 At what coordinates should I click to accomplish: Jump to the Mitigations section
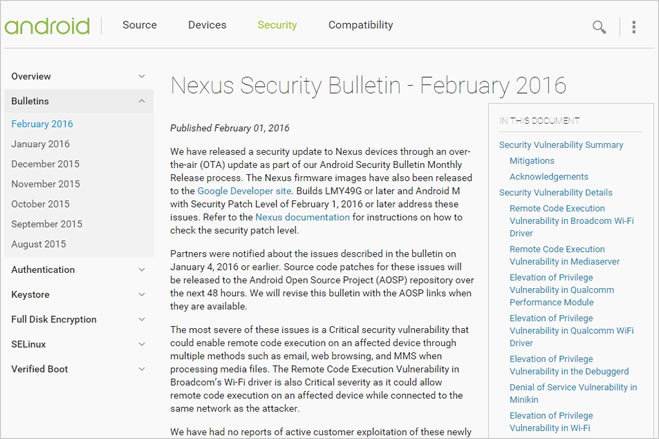tap(532, 161)
